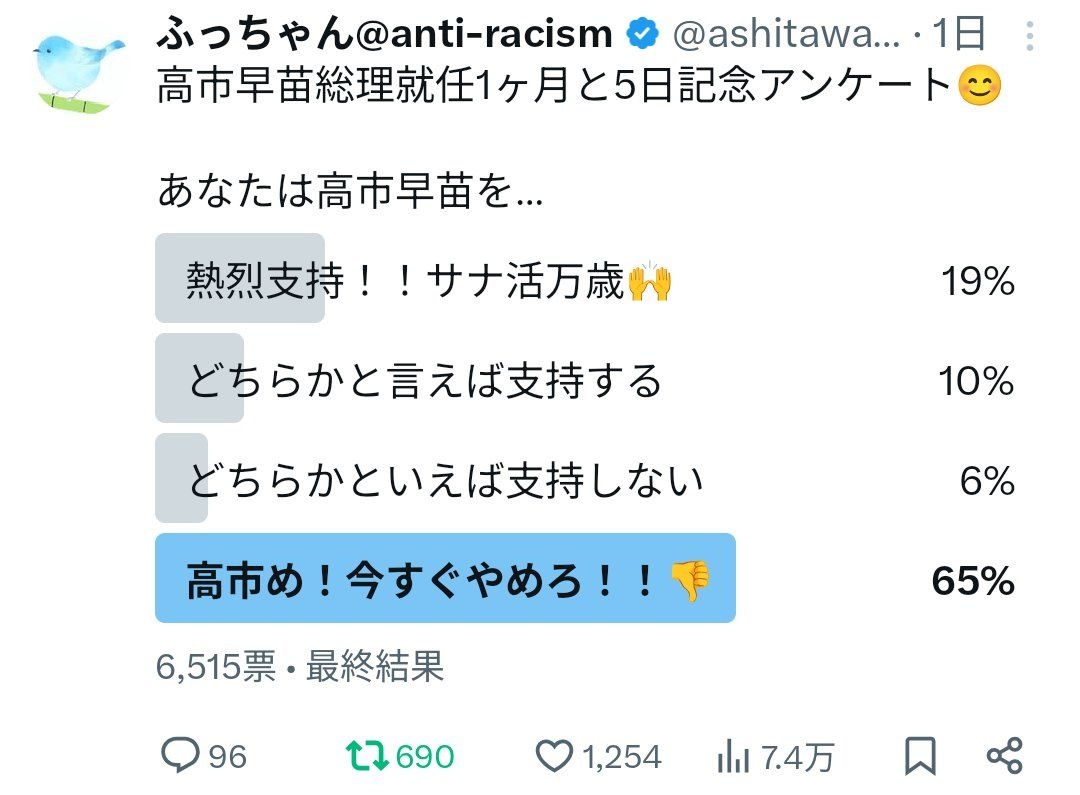This screenshot has width=1080, height=795.
Task: Click the smiling face emoji in the post
Action: pyautogui.click(x=979, y=87)
